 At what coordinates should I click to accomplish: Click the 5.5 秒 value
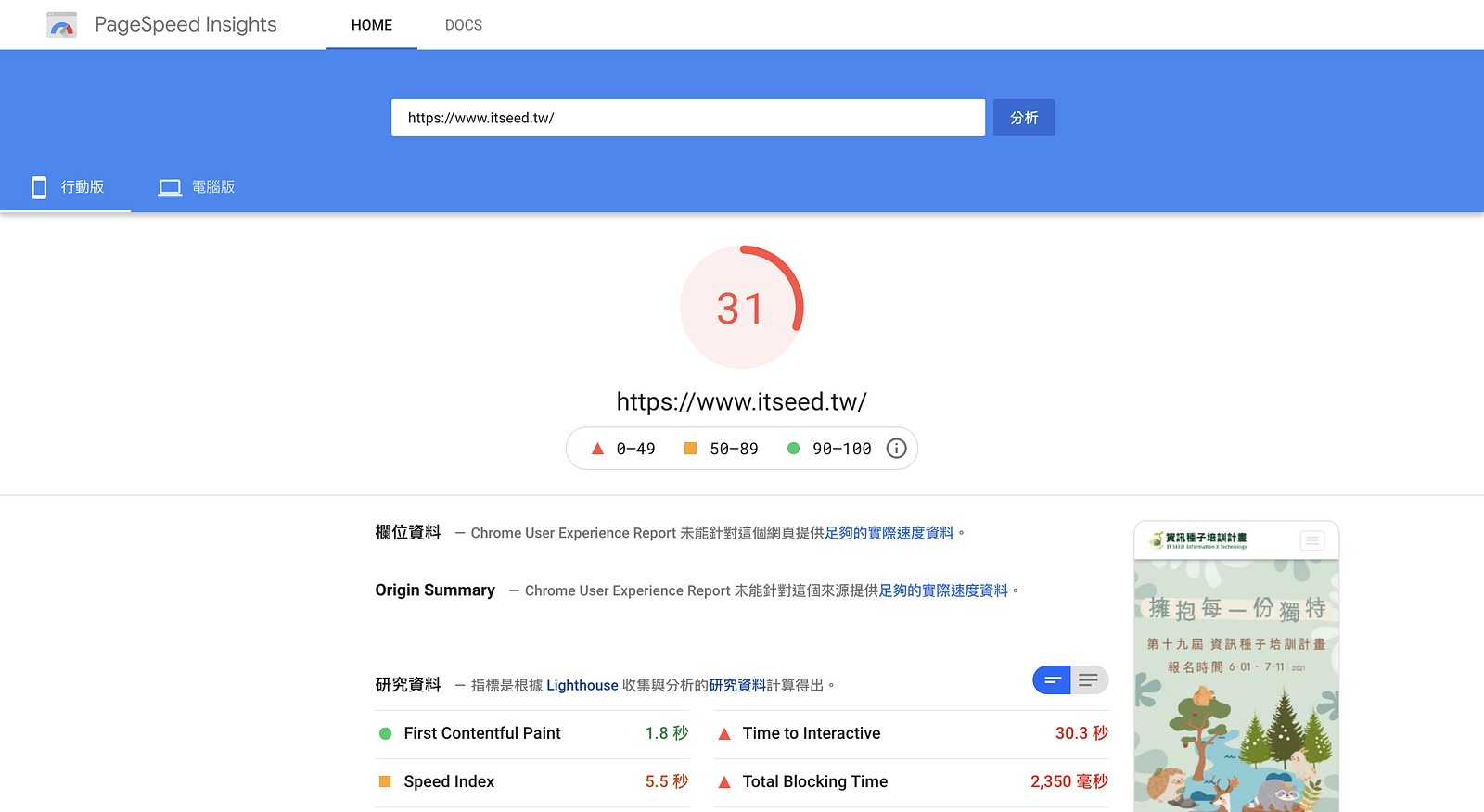coord(667,781)
